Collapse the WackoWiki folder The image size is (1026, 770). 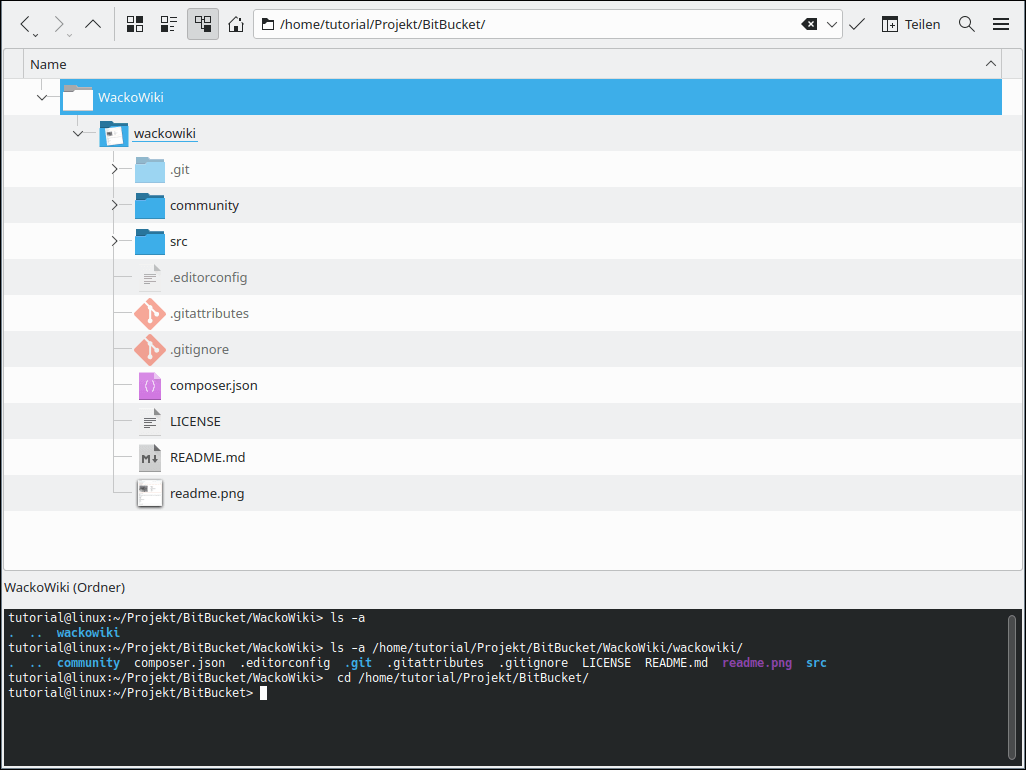(x=42, y=97)
